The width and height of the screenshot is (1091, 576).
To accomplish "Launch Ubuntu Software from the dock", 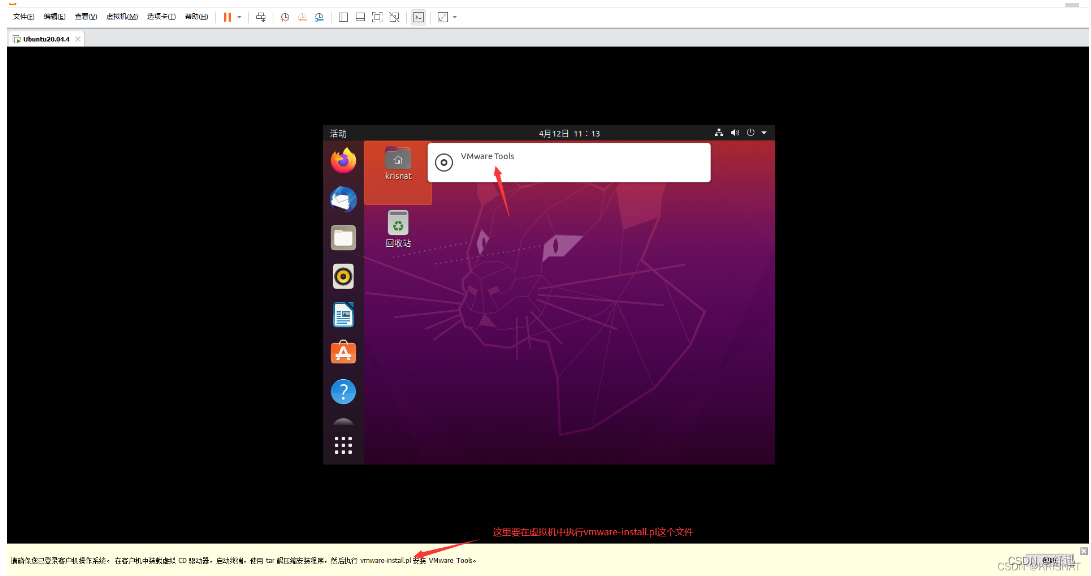I will (343, 352).
